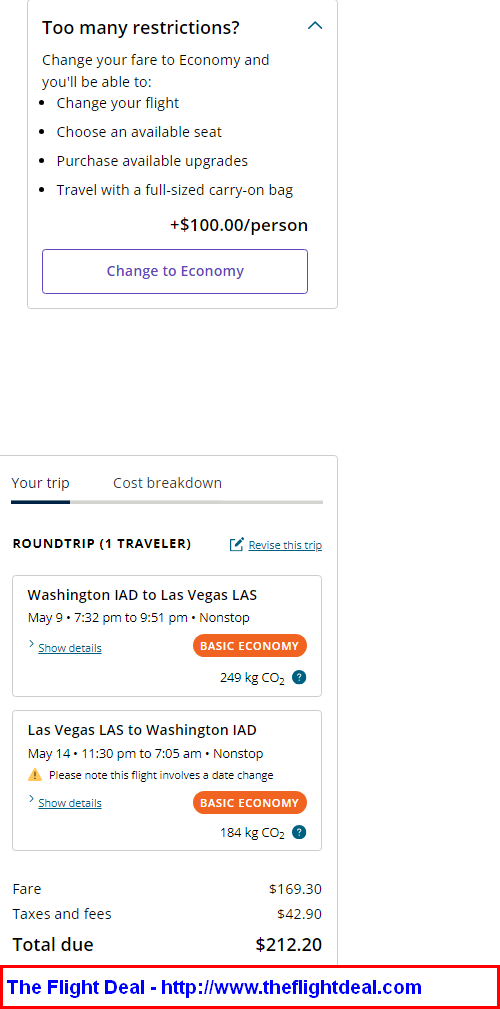Open CO2 help icon for 184 kg flight
The image size is (500, 1009).
(299, 833)
